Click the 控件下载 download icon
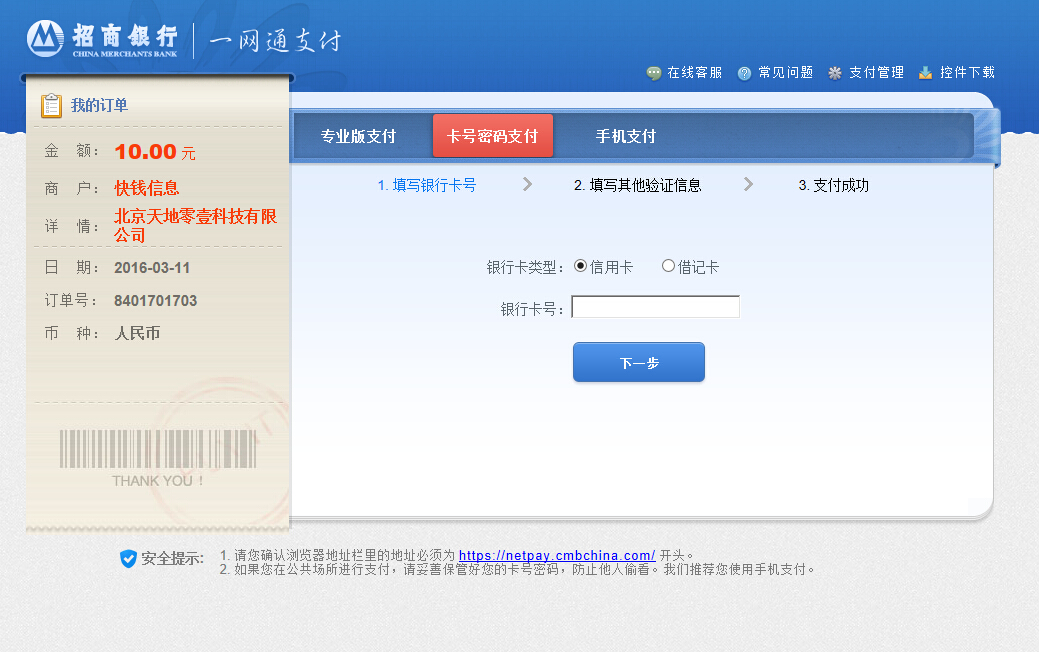Screen dimensions: 1039x652 (x=926, y=73)
